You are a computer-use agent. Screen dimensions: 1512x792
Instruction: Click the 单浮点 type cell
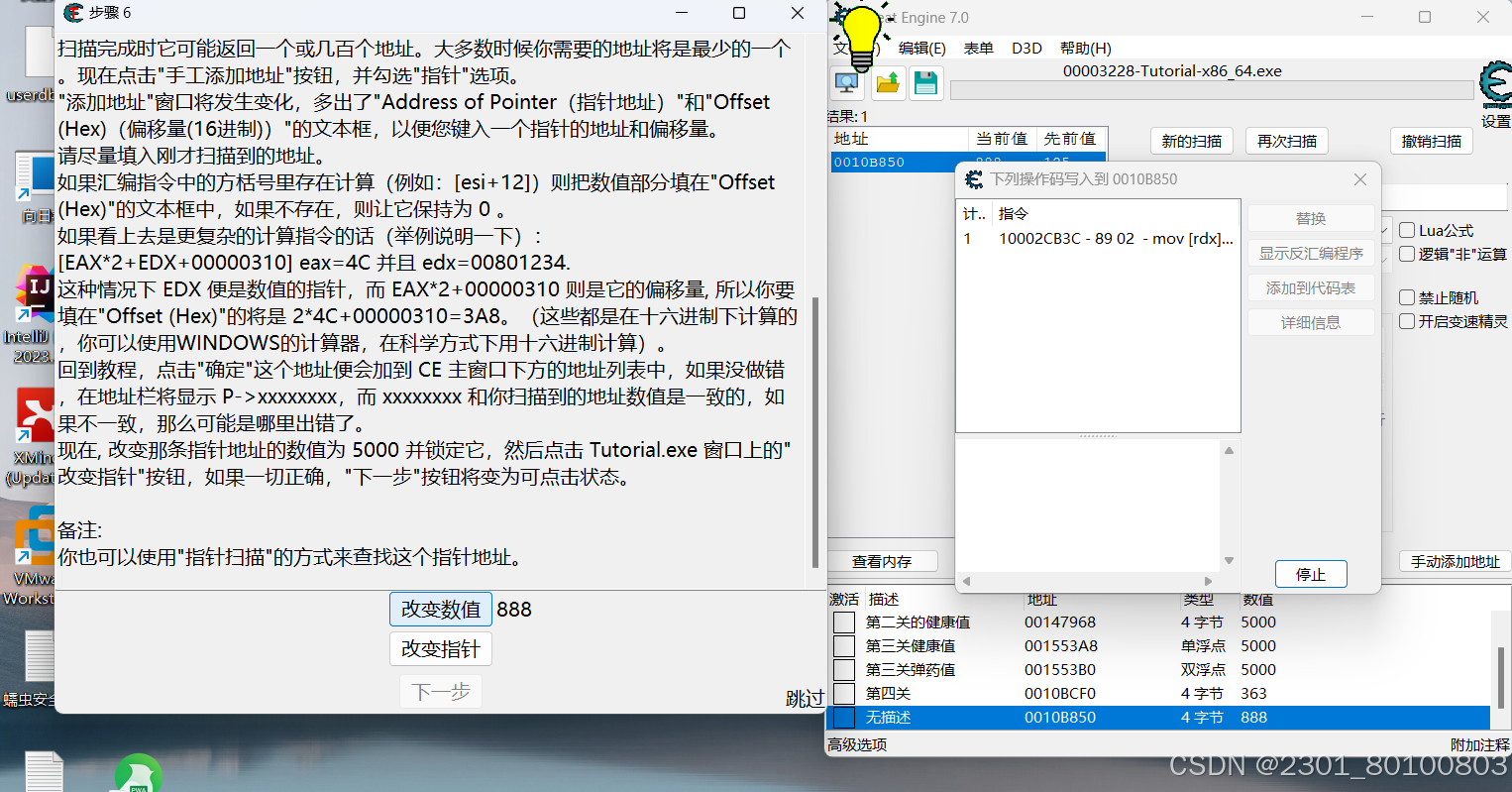pos(1203,646)
